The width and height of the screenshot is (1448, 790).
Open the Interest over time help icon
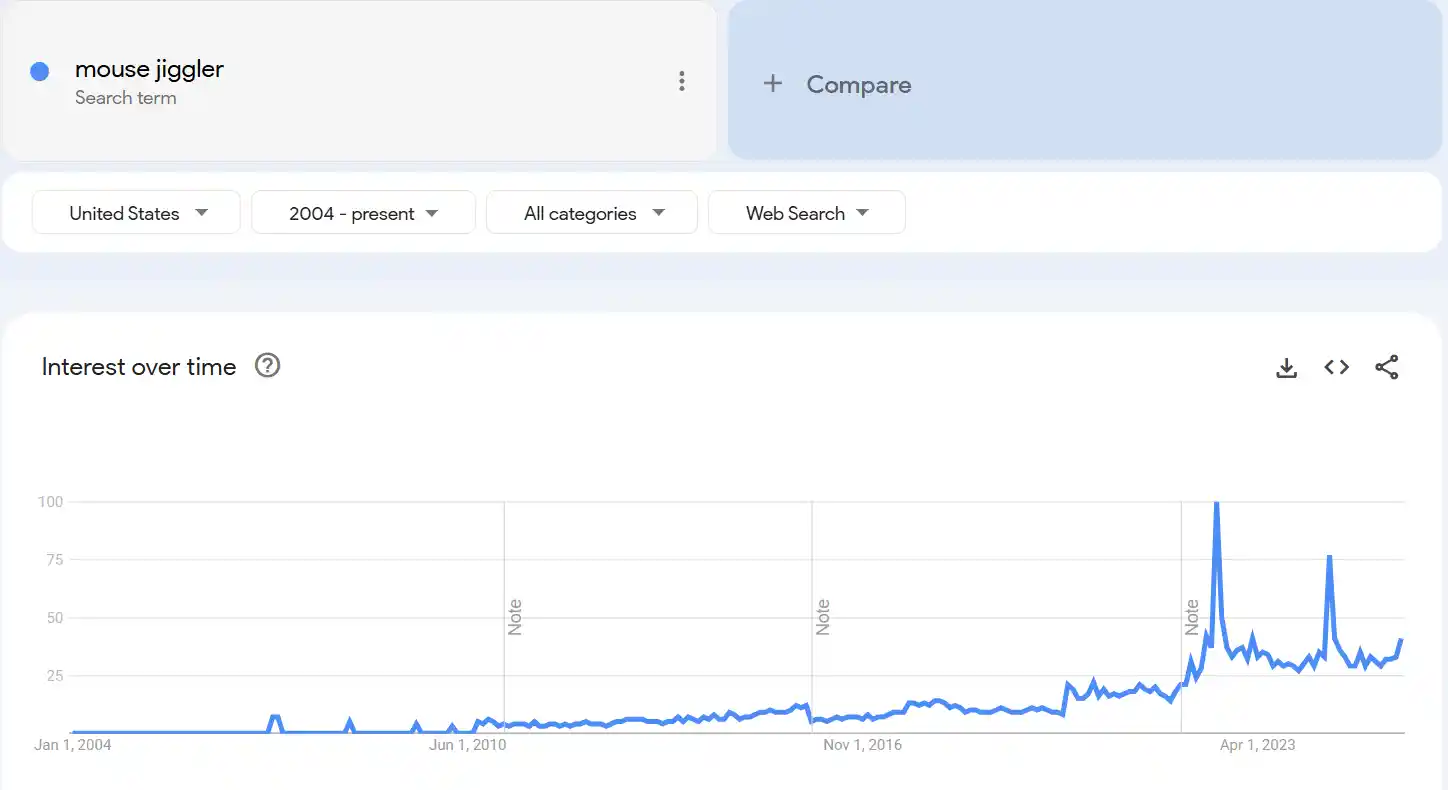pyautogui.click(x=268, y=366)
